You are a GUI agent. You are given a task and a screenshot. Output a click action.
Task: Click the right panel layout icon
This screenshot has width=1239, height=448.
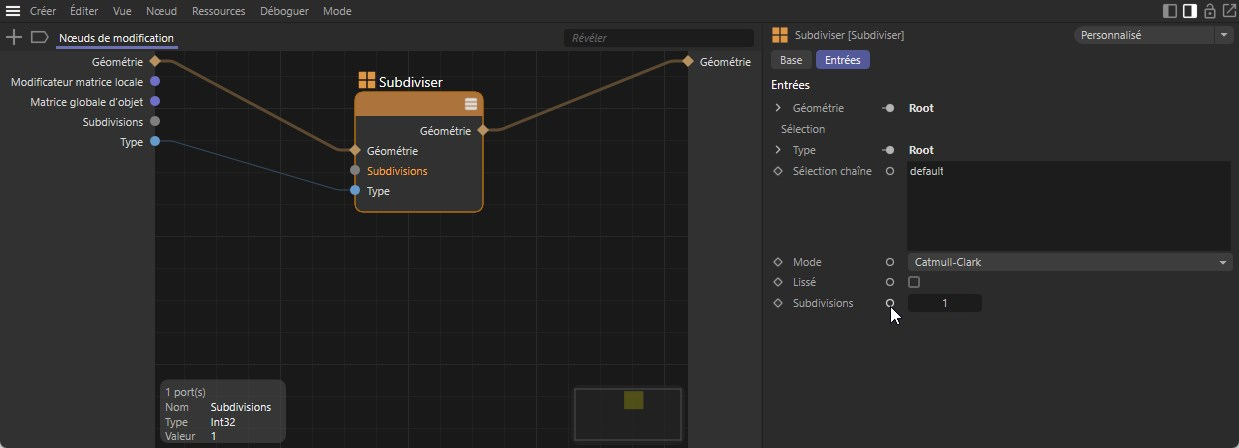pyautogui.click(x=1189, y=11)
